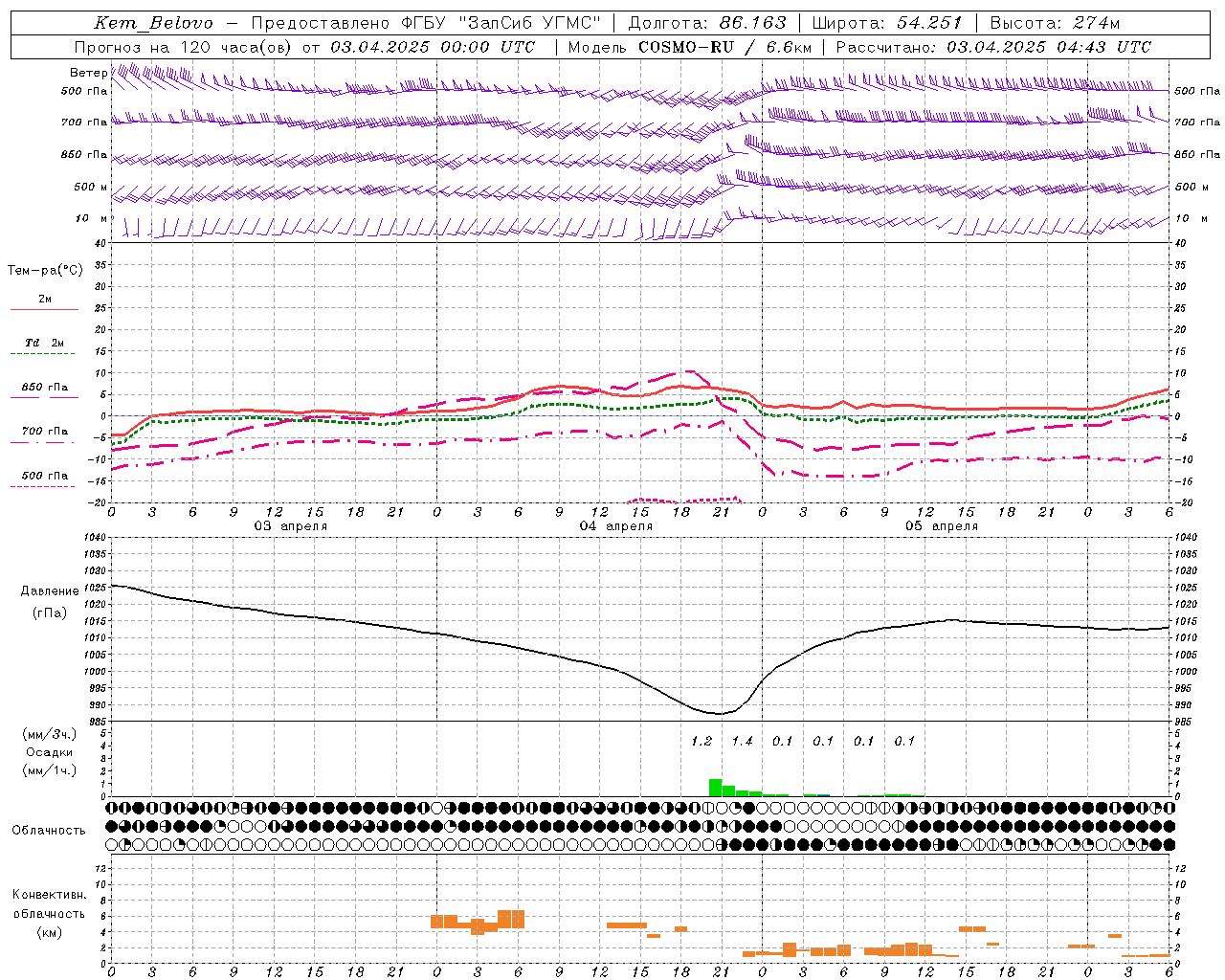Click the '(мм/3ч.)' precipitation unit label
Viewport: 1225px width, 980px height.
pyautogui.click(x=50, y=734)
